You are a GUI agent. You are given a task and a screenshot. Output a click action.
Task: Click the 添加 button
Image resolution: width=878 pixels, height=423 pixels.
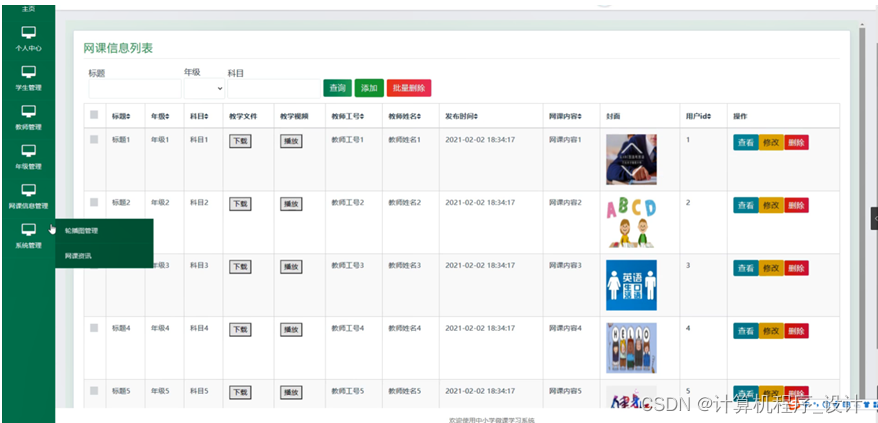pyautogui.click(x=369, y=88)
